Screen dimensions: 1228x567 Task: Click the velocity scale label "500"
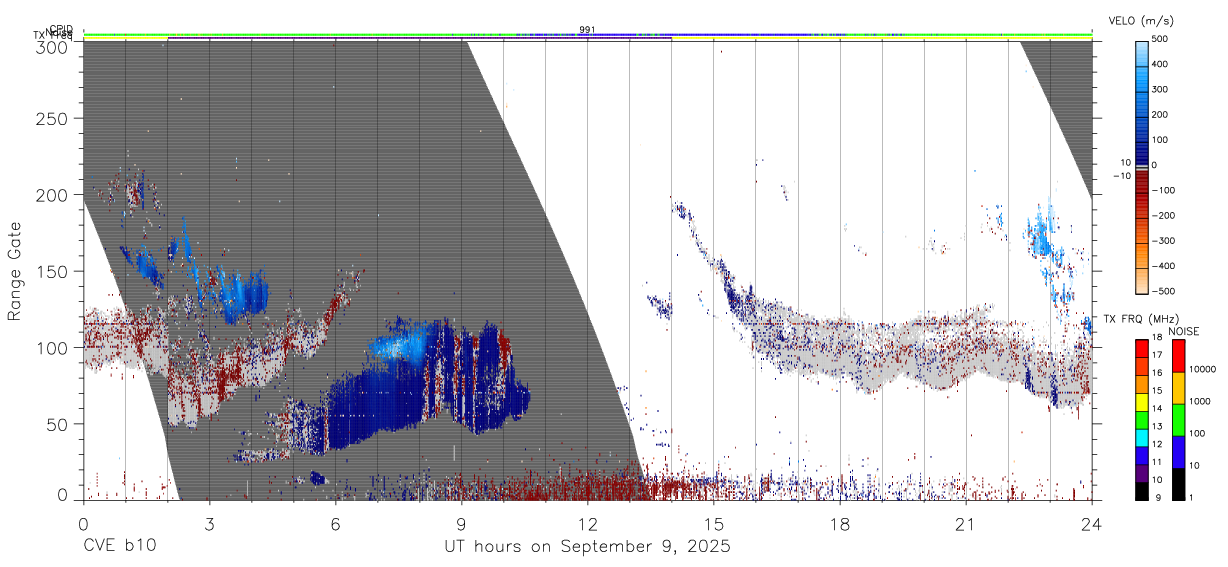[x=1162, y=40]
